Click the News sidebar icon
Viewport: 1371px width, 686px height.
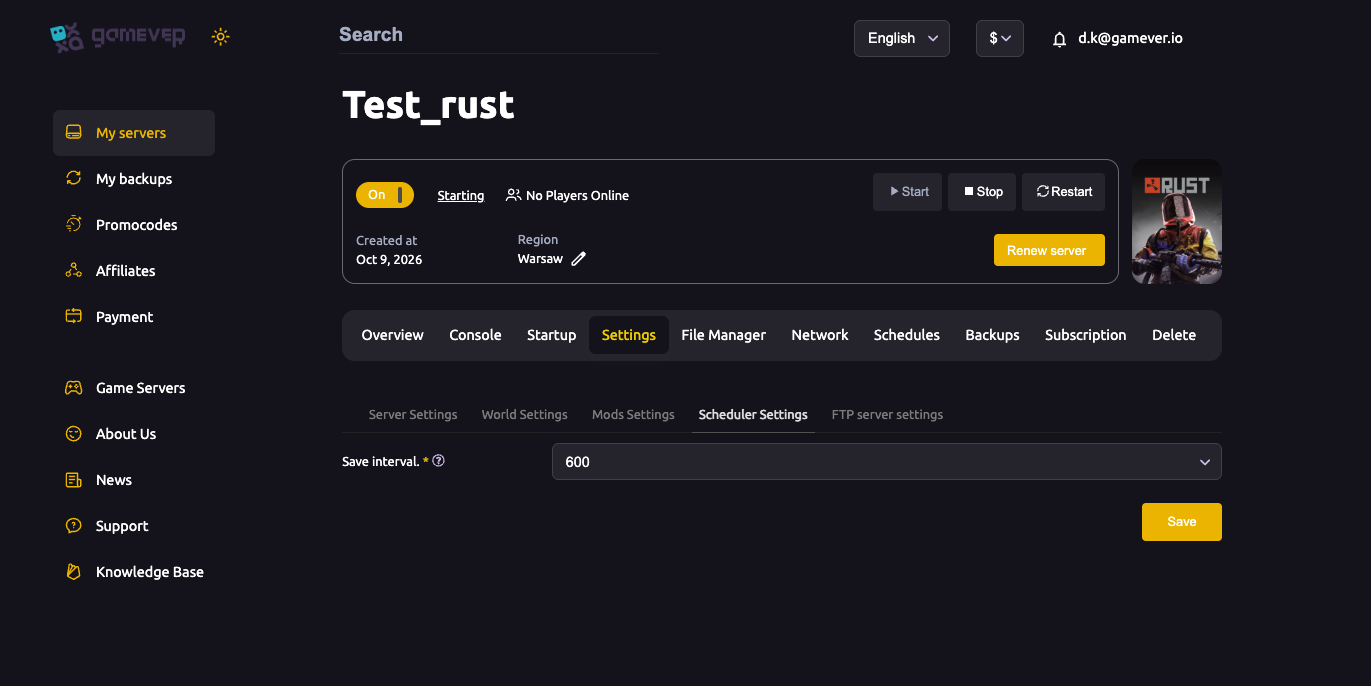pyautogui.click(x=73, y=480)
